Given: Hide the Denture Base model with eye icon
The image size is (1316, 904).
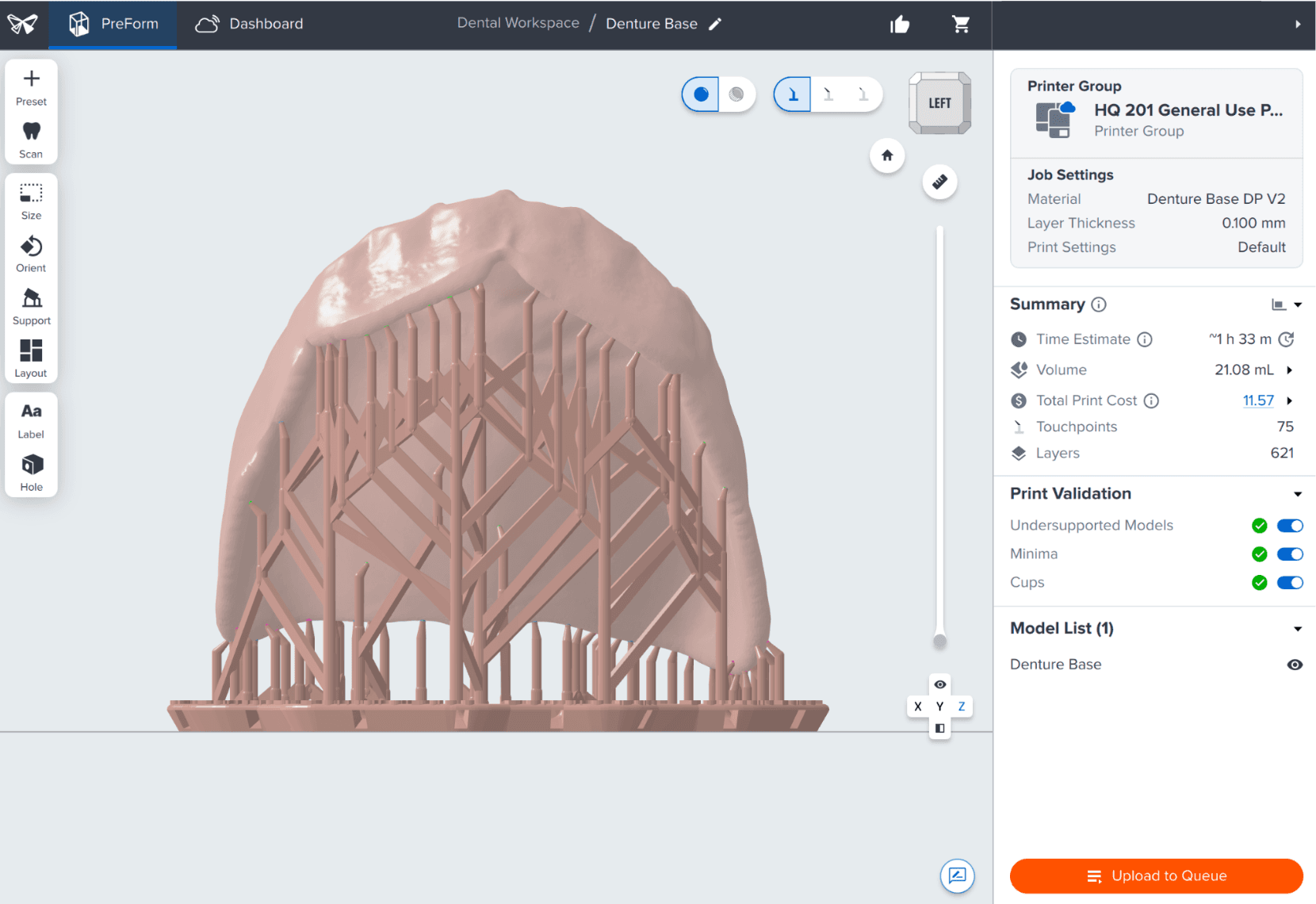Looking at the screenshot, I should (1295, 665).
